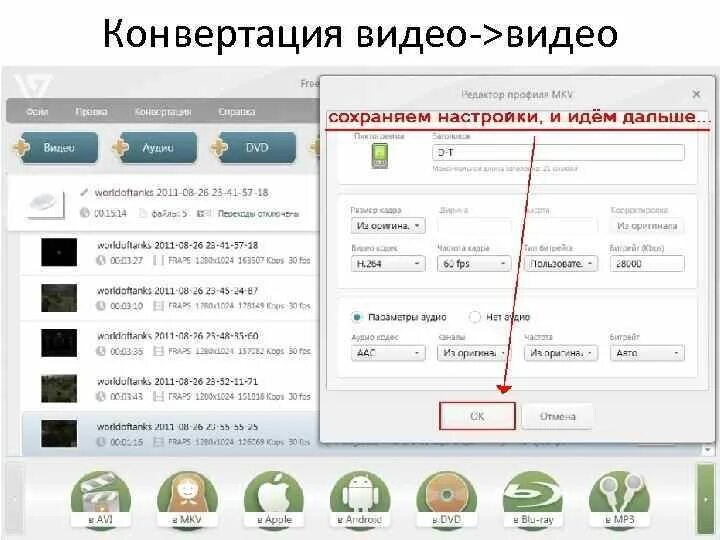The image size is (720, 540).
Task: Click the pencil icon beside merged file name
Action: pos(84,192)
